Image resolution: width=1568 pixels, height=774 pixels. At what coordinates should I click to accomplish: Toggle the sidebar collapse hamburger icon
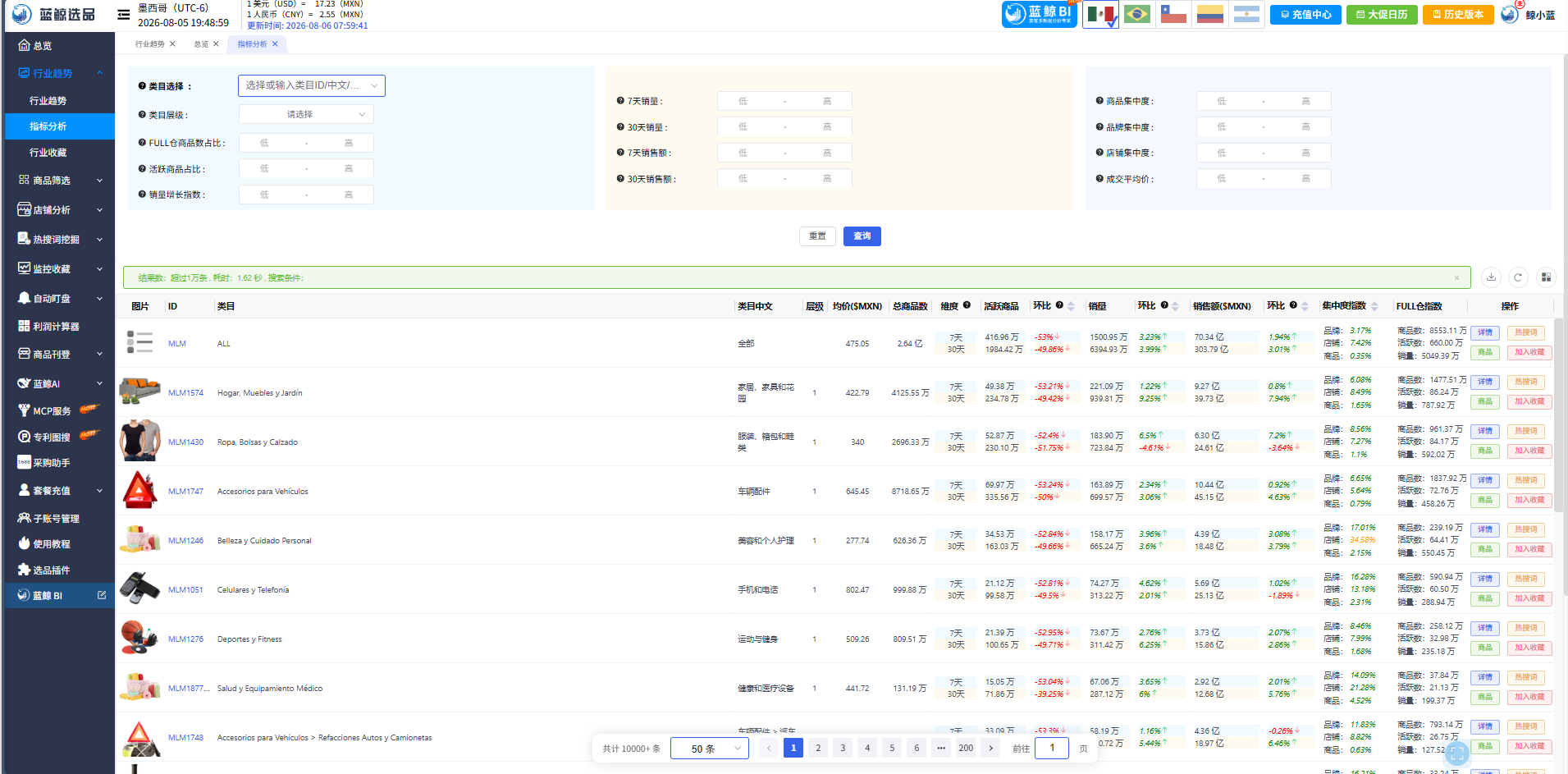click(123, 14)
